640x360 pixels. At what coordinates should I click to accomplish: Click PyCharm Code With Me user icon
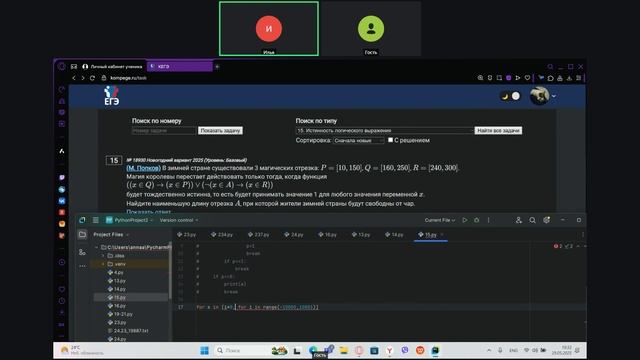coord(518,220)
